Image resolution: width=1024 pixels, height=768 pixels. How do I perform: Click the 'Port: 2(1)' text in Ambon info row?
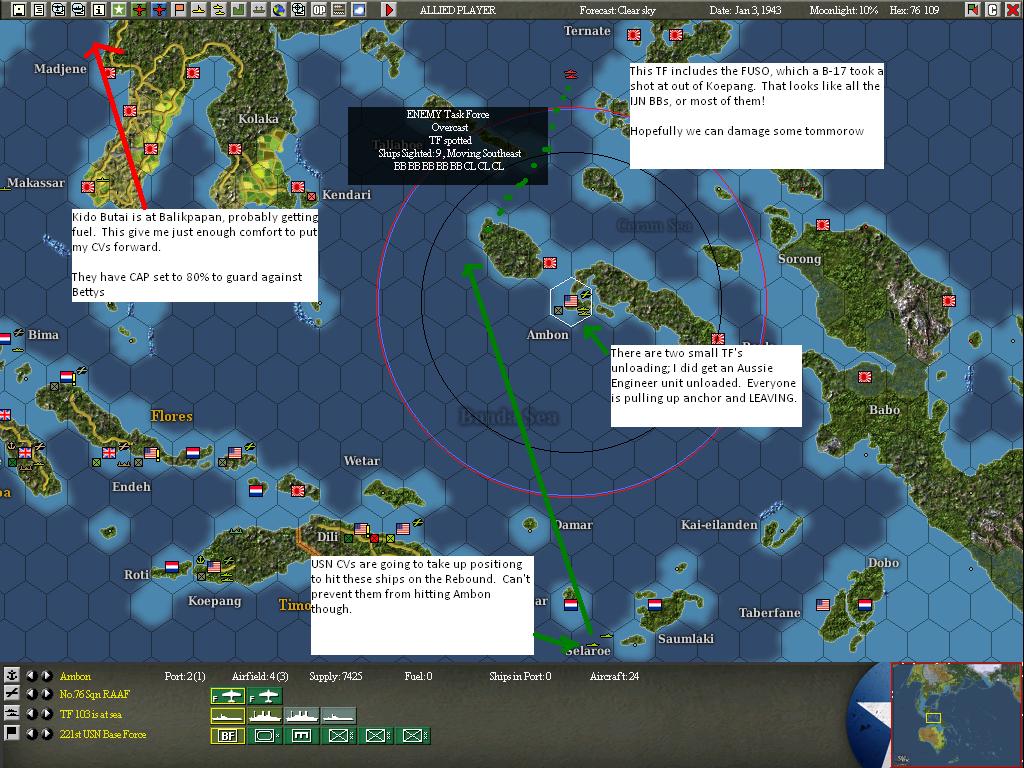click(x=185, y=676)
